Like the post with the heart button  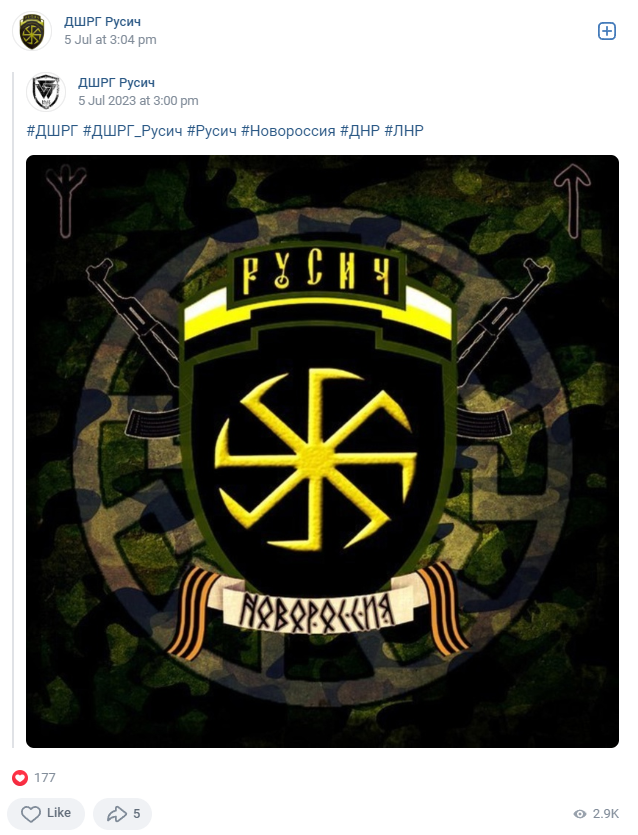pos(46,813)
